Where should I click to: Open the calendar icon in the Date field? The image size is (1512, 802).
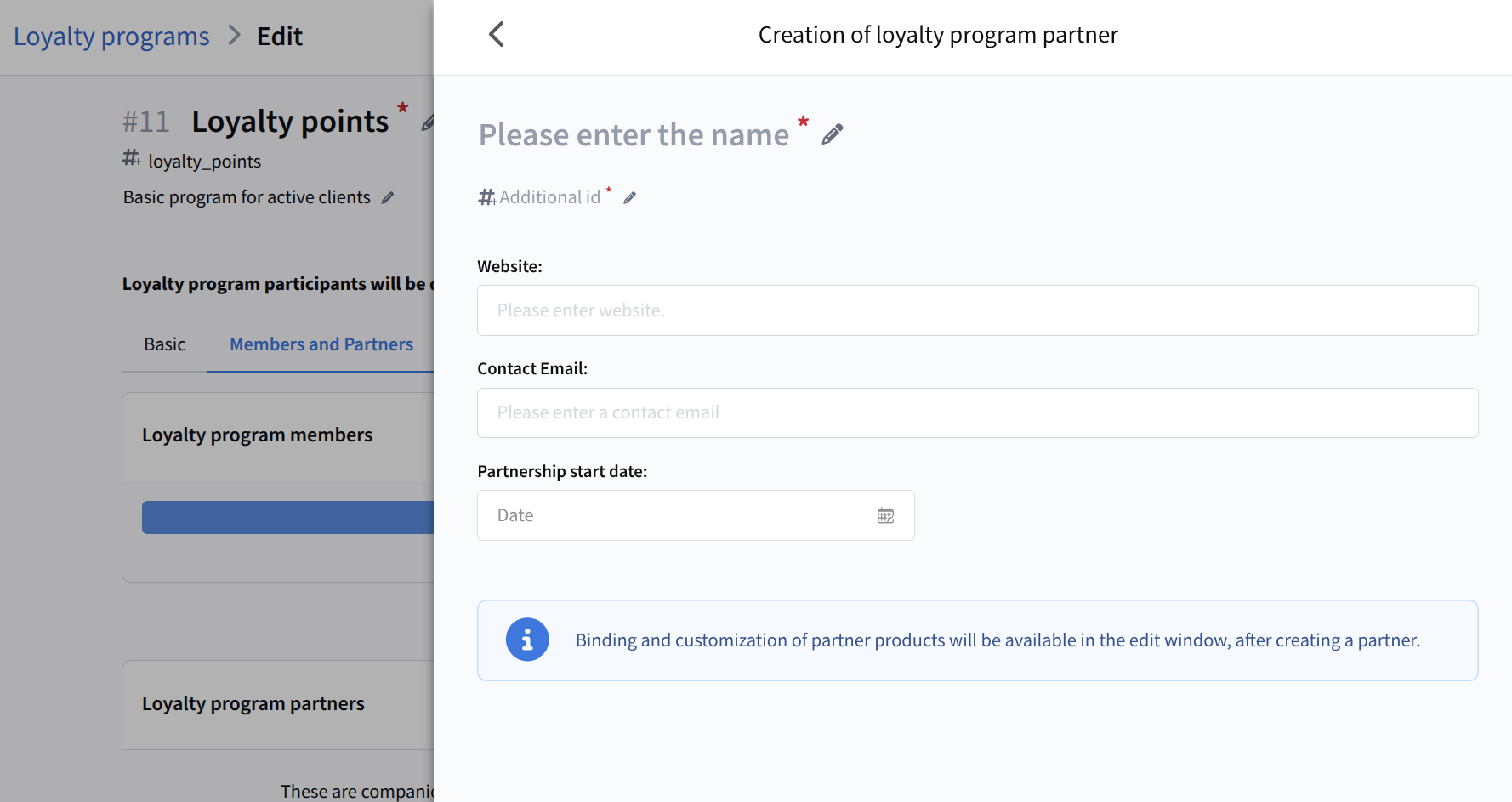885,515
